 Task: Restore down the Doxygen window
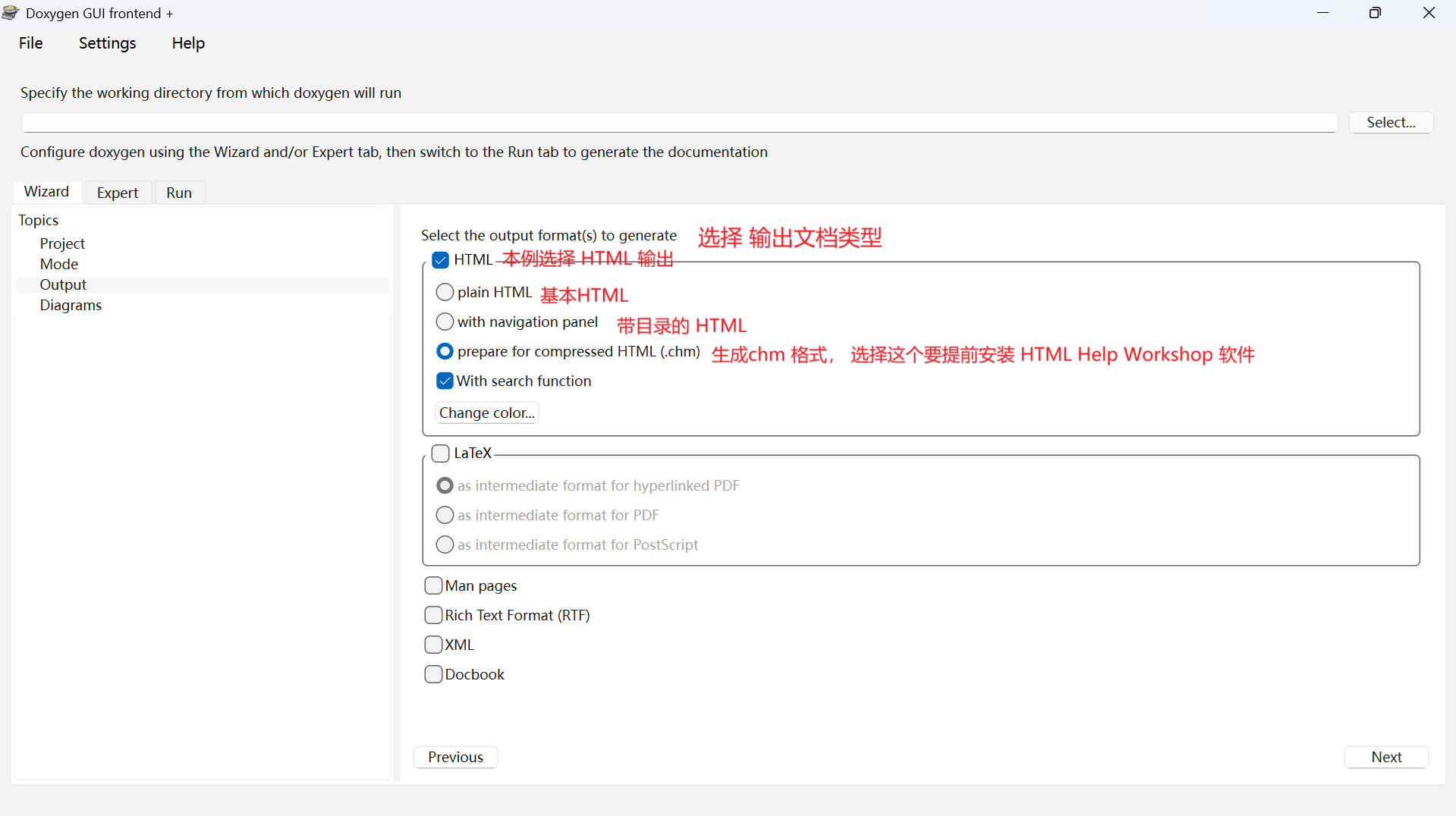point(1375,13)
